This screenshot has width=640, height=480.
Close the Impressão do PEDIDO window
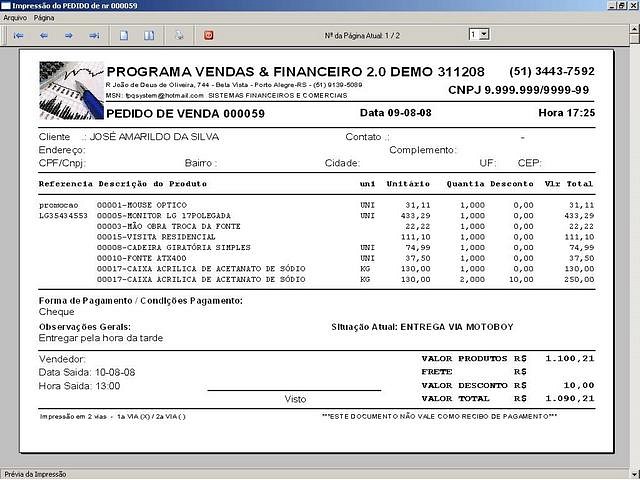click(631, 6)
